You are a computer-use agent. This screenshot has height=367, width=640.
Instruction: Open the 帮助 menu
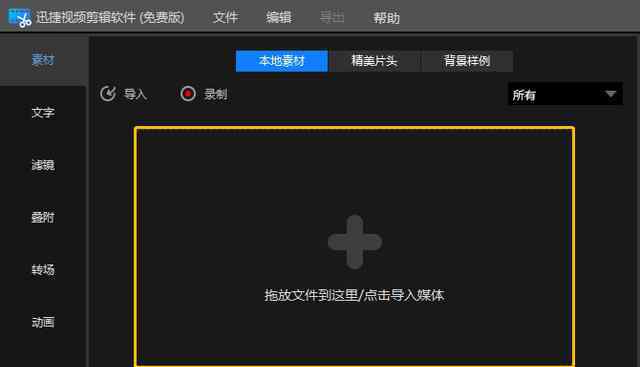pyautogui.click(x=386, y=18)
